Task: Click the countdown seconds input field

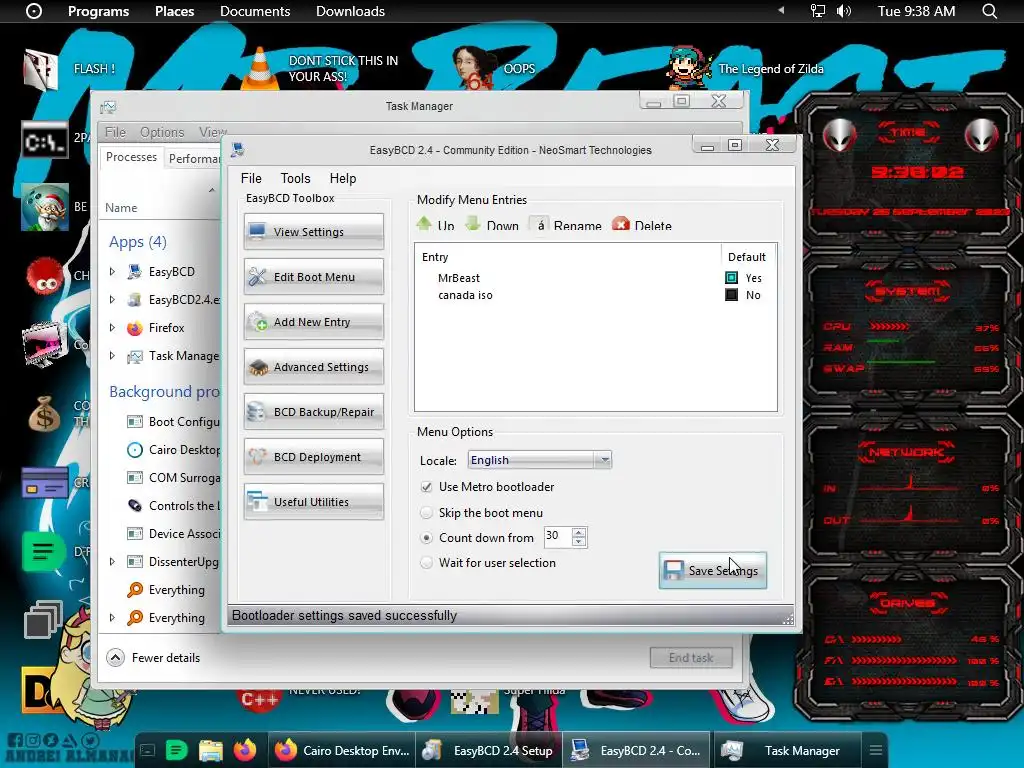Action: [558, 537]
